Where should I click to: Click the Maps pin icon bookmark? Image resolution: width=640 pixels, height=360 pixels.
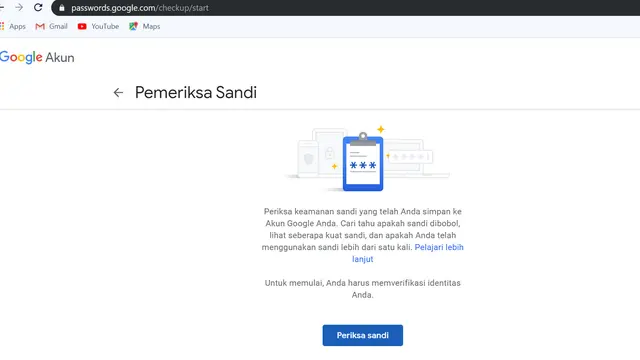pyautogui.click(x=133, y=26)
